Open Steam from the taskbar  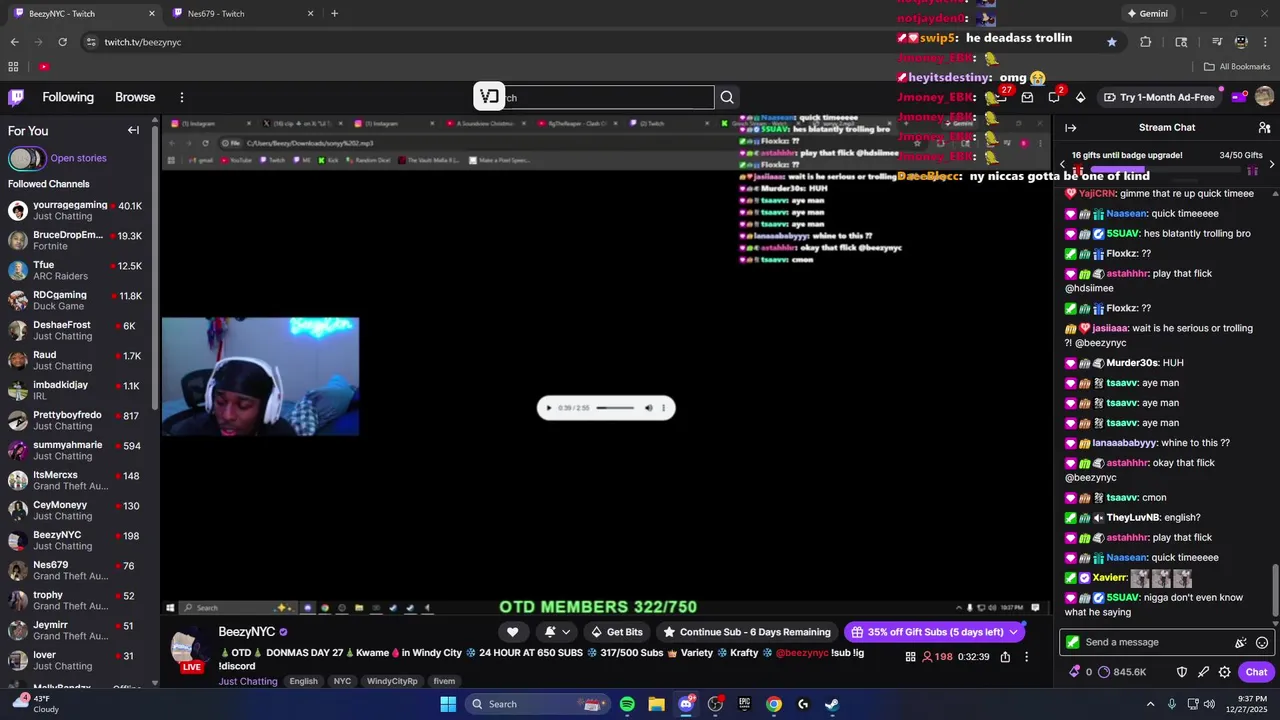pyautogui.click(x=832, y=704)
